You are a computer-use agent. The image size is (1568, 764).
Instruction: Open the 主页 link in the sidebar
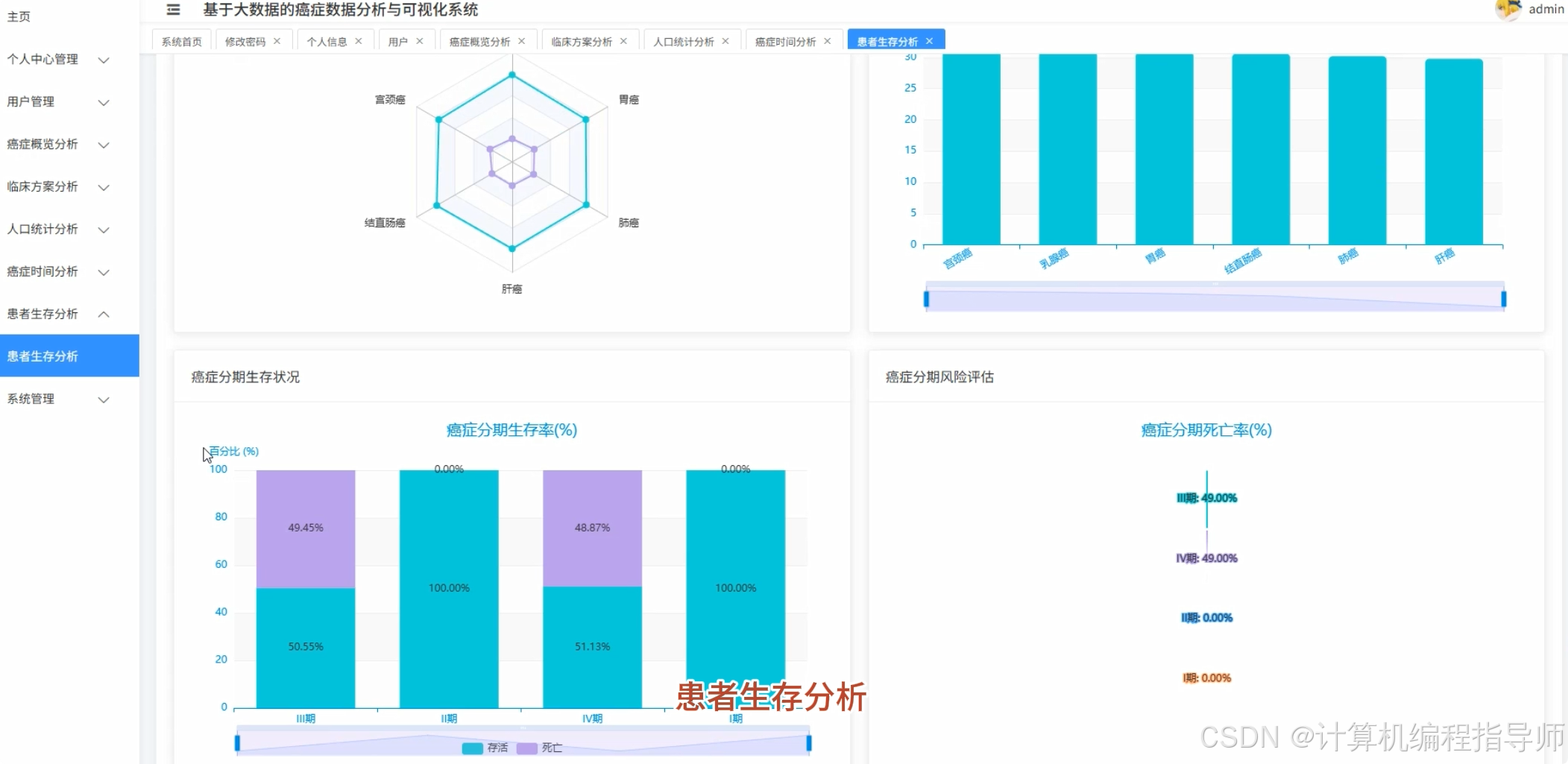tap(19, 16)
